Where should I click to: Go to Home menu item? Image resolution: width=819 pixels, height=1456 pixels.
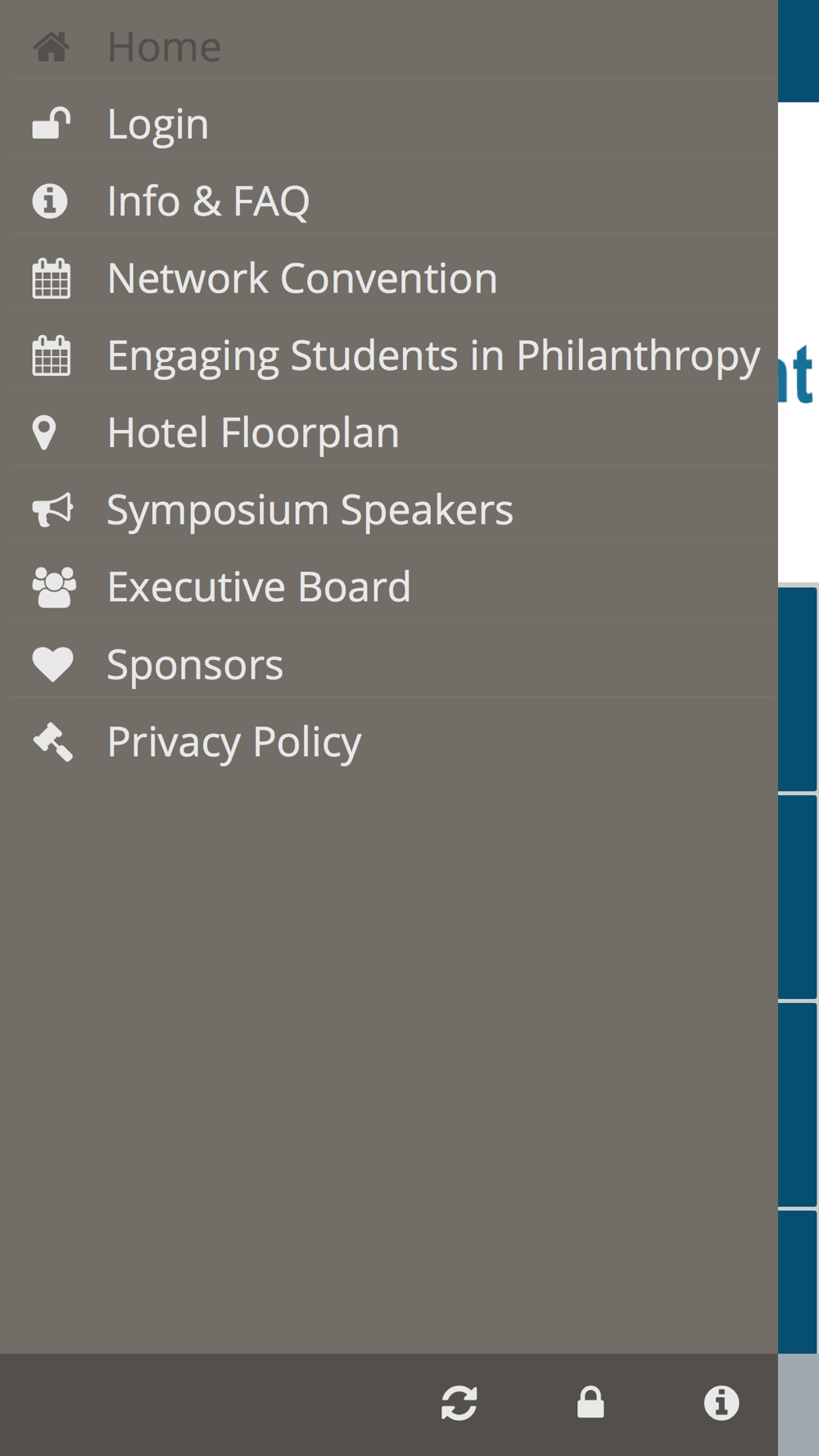[x=165, y=47]
